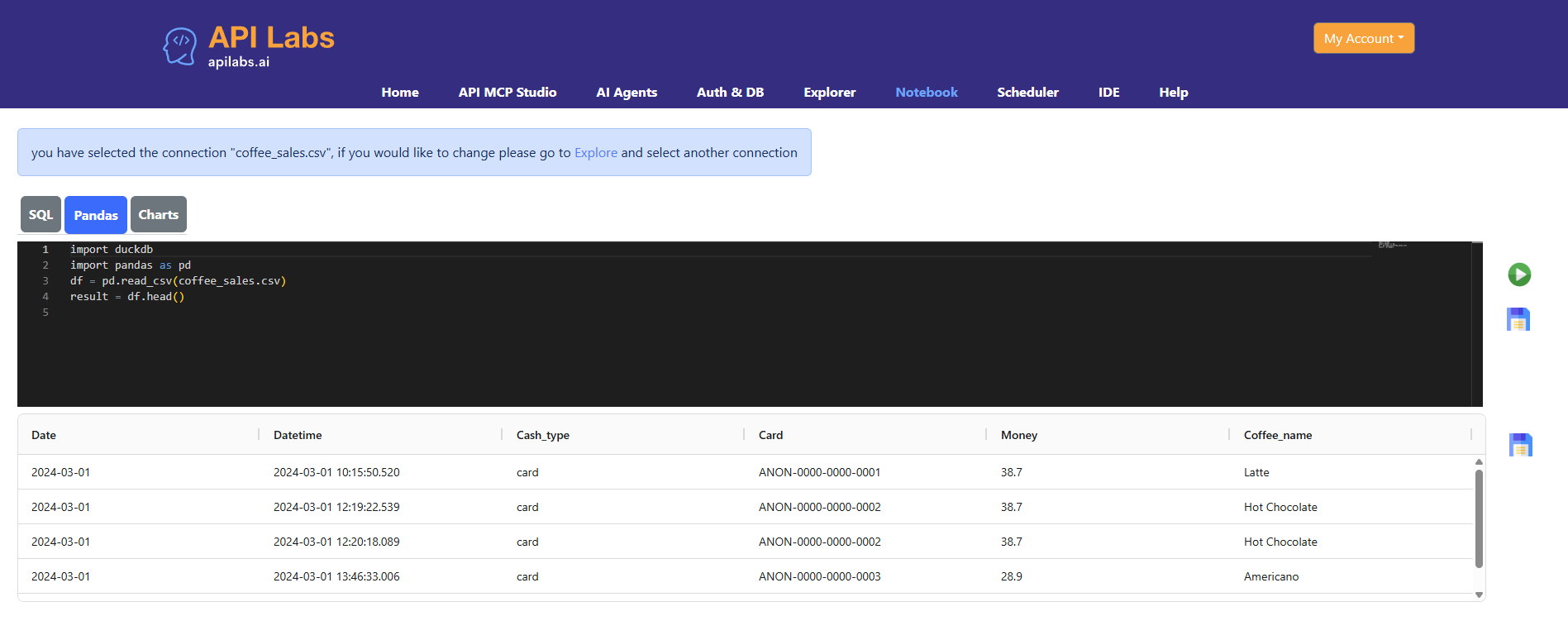Screen dimensions: 1568x621
Task: Click the pd.read_csv code line
Action: point(178,281)
